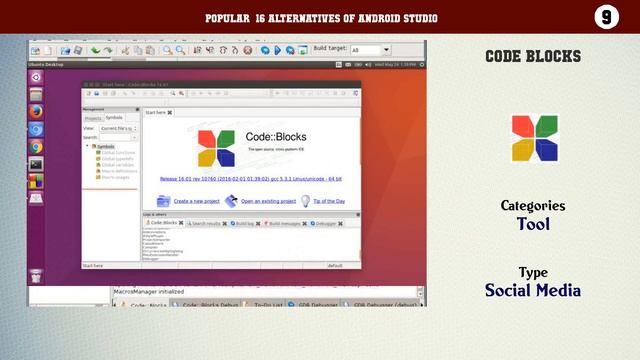Close the Management panel
Image resolution: width=640 pixels, height=360 pixels.
[x=137, y=109]
